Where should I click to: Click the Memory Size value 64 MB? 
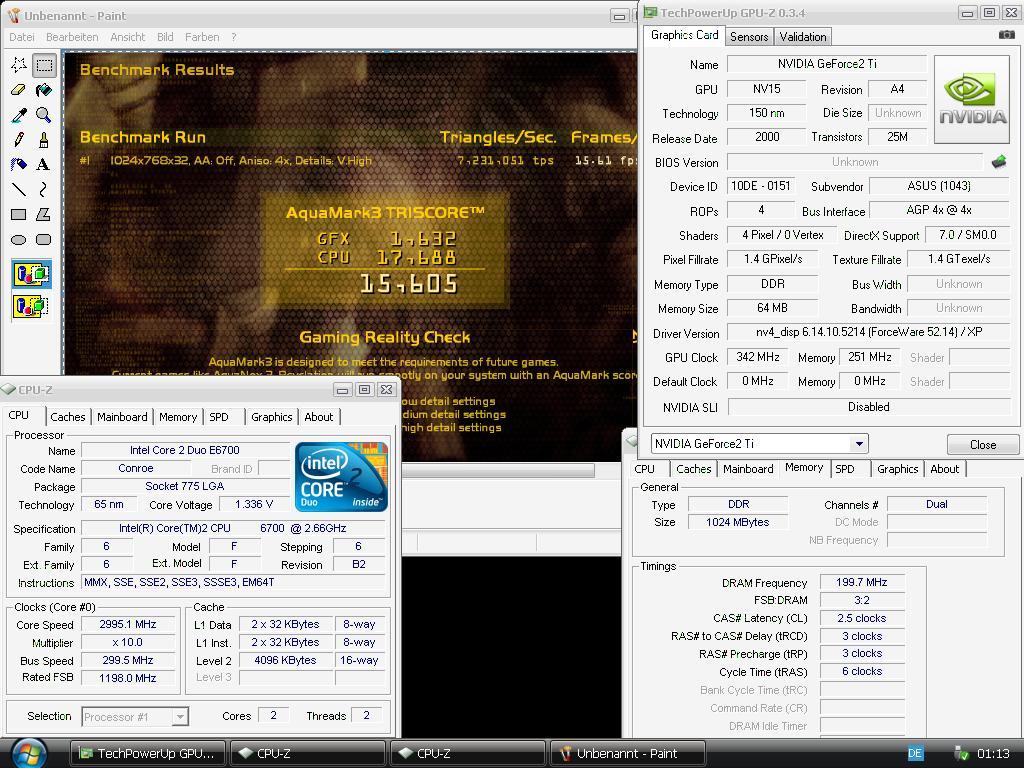(x=773, y=308)
